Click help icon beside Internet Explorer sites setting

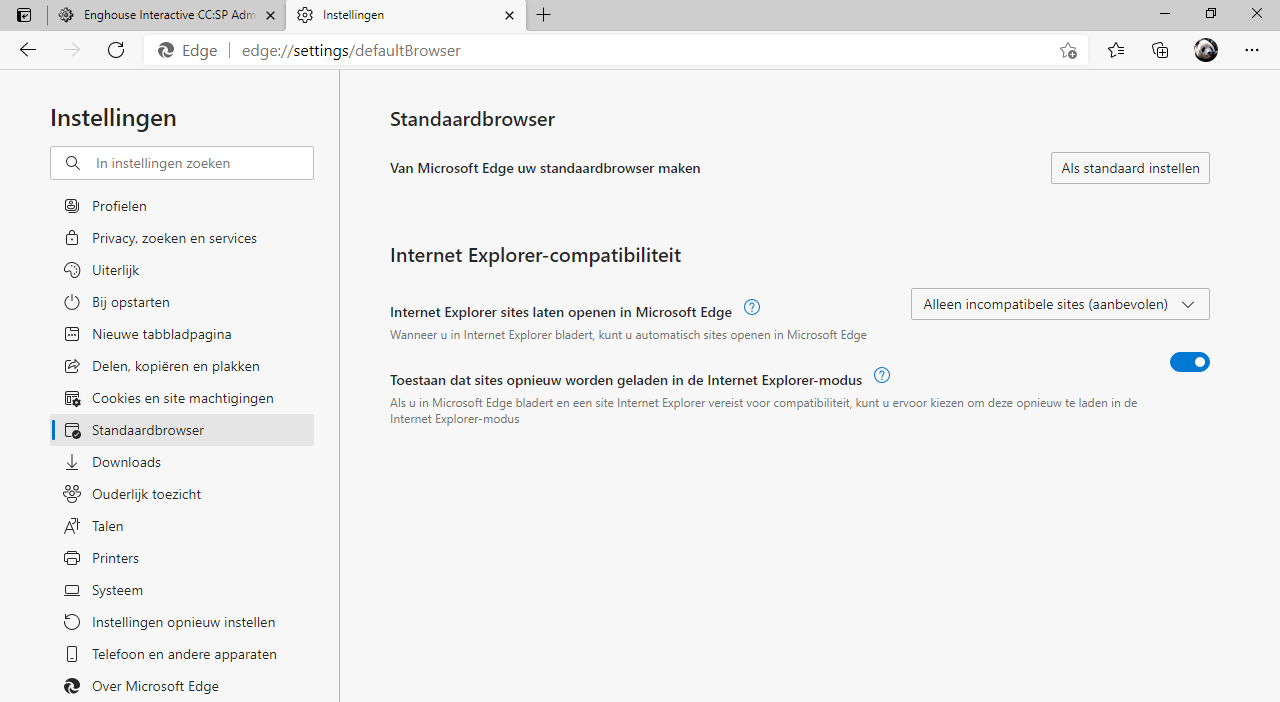(x=753, y=307)
